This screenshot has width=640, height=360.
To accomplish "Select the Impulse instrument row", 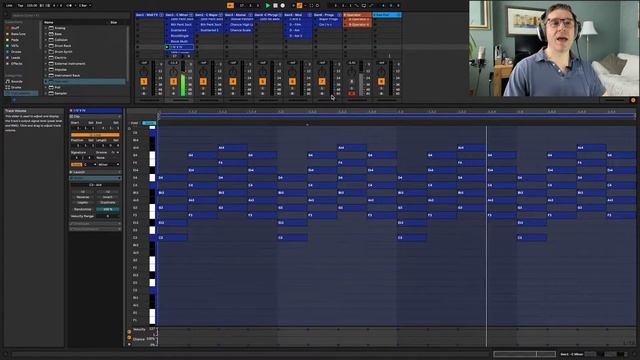I will click(x=84, y=70).
